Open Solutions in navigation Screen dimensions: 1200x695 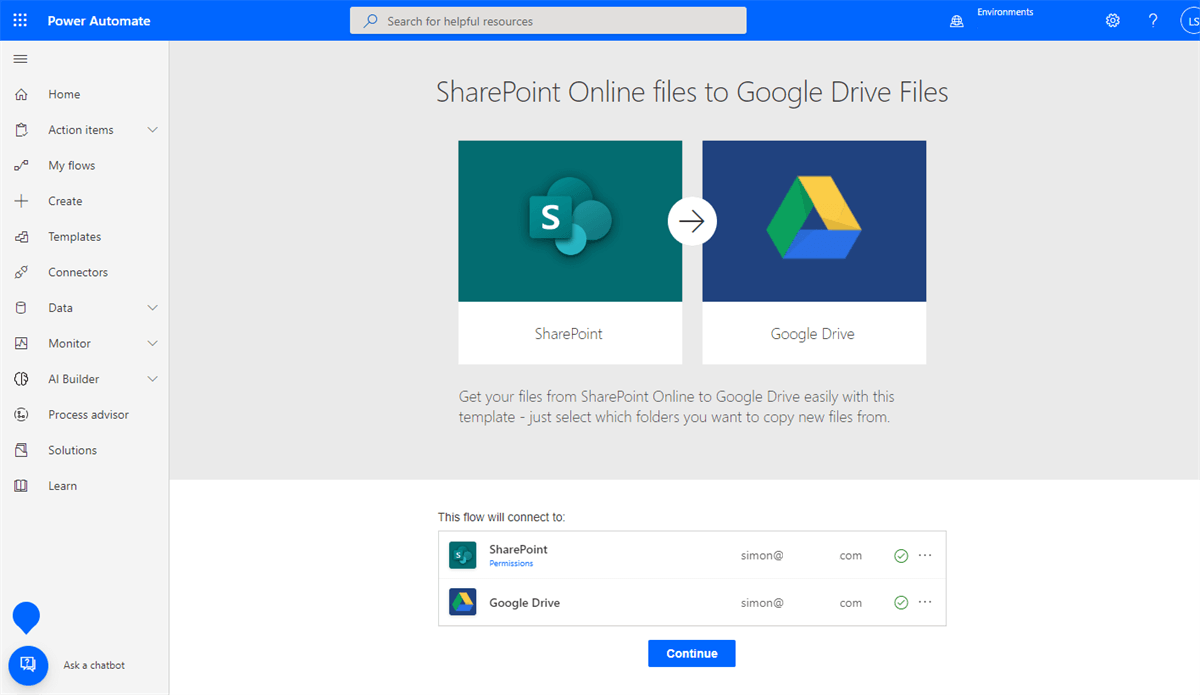(x=72, y=450)
